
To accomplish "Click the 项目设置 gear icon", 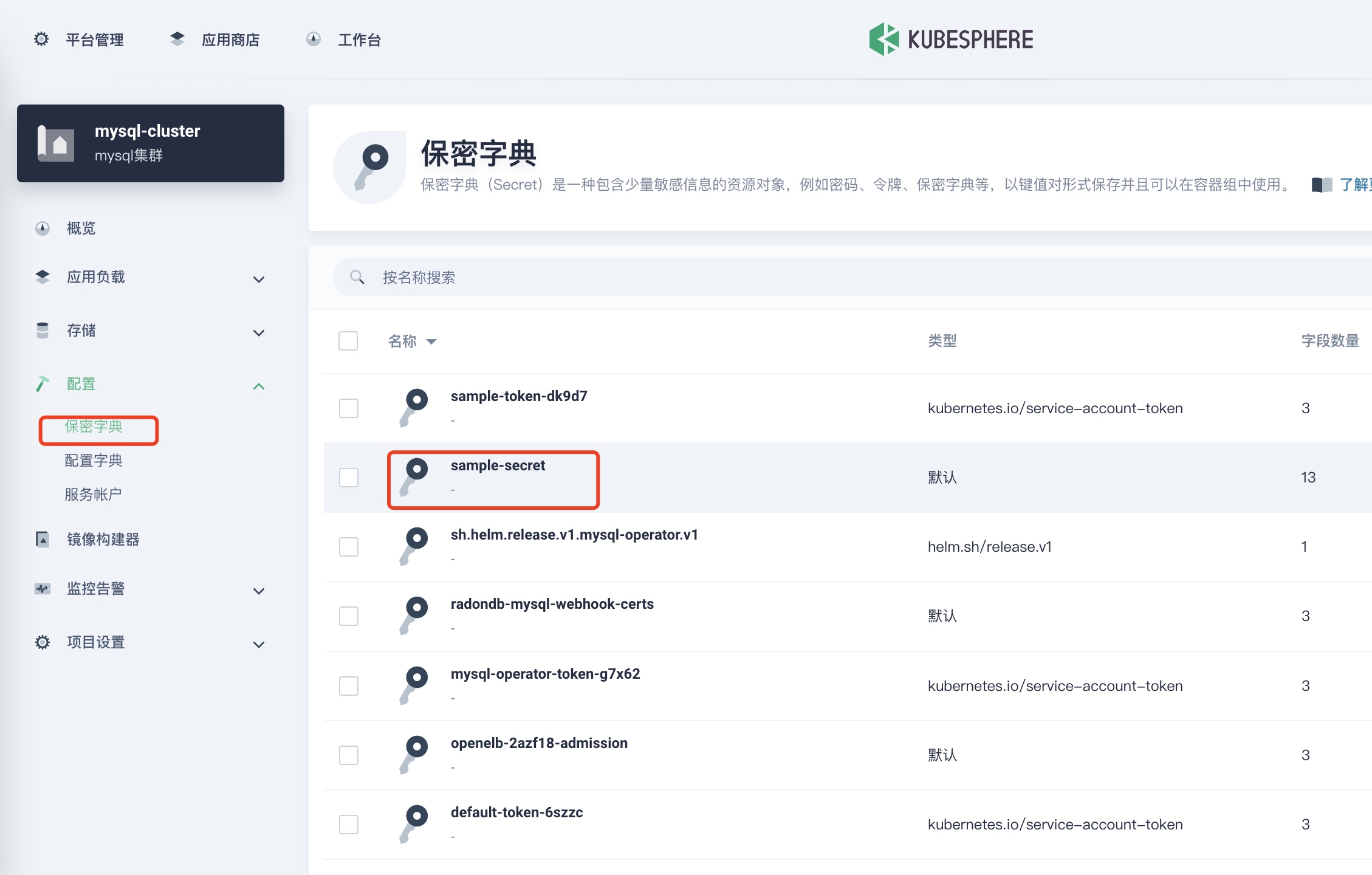I will [x=43, y=642].
